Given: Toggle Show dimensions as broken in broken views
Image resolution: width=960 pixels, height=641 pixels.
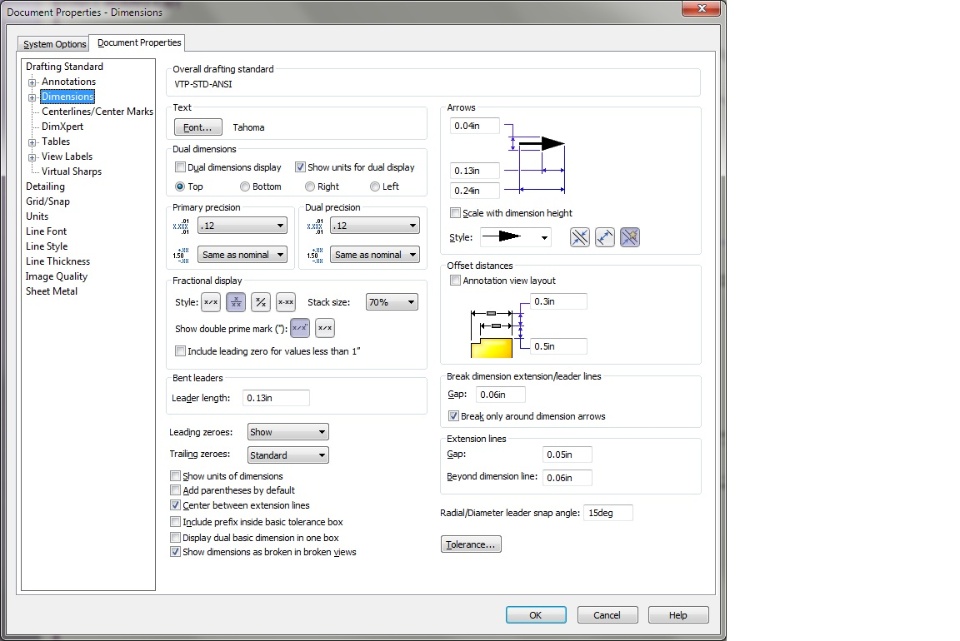Looking at the screenshot, I should pos(175,552).
